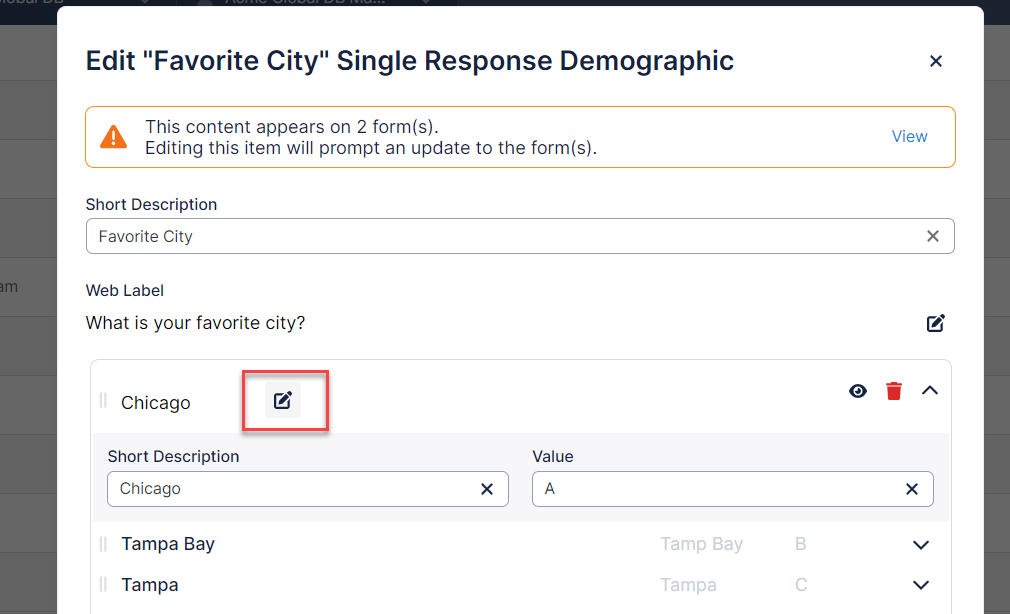Click the orange warning icon
Screen dimensions: 1010x614
coord(115,137)
